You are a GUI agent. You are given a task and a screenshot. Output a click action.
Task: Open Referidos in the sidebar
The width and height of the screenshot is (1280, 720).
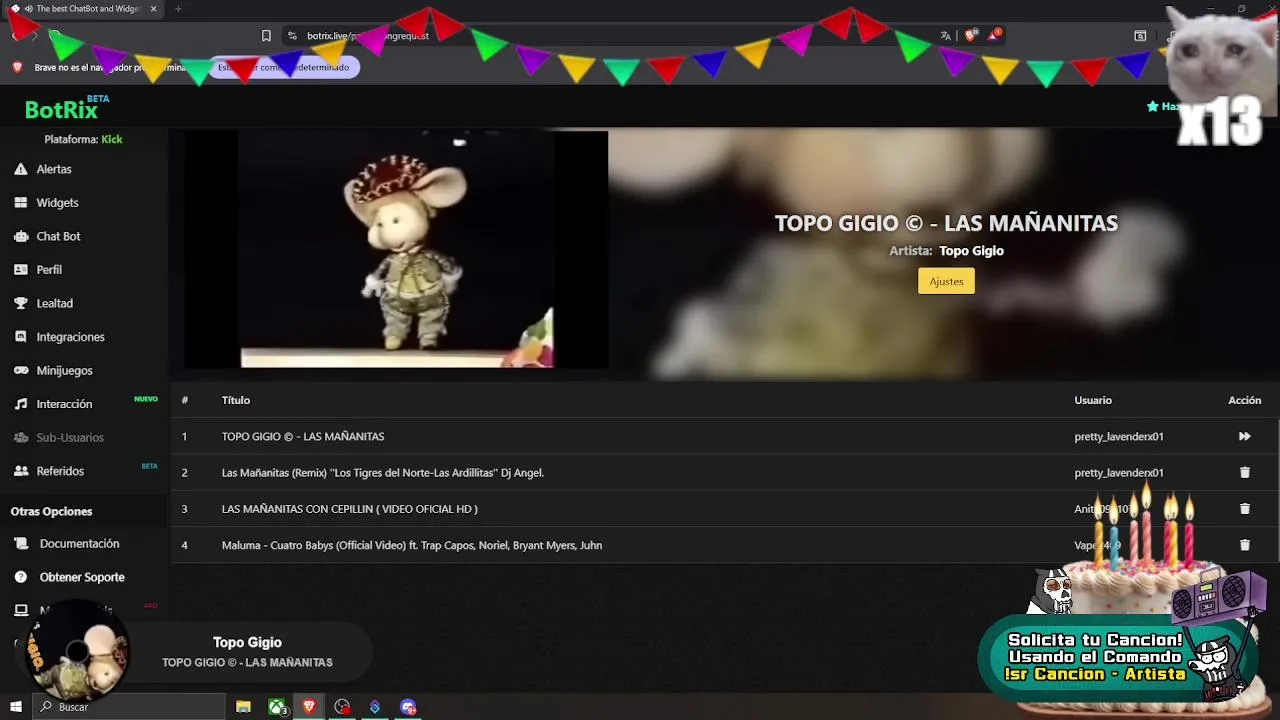60,471
